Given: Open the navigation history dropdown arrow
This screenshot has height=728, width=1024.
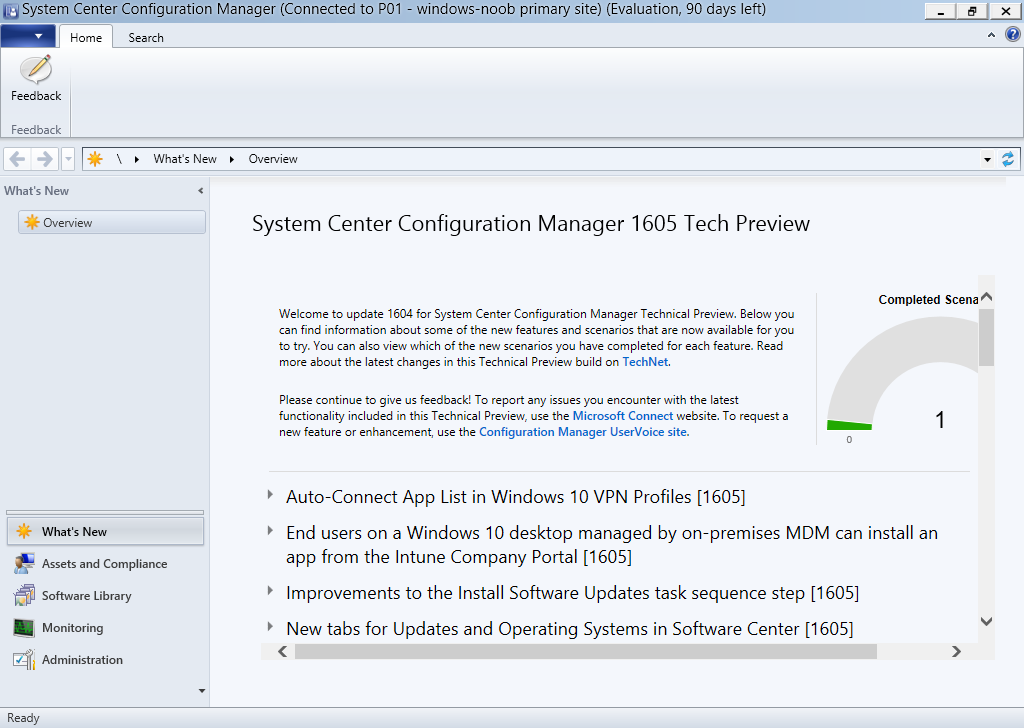Looking at the screenshot, I should coord(68,159).
